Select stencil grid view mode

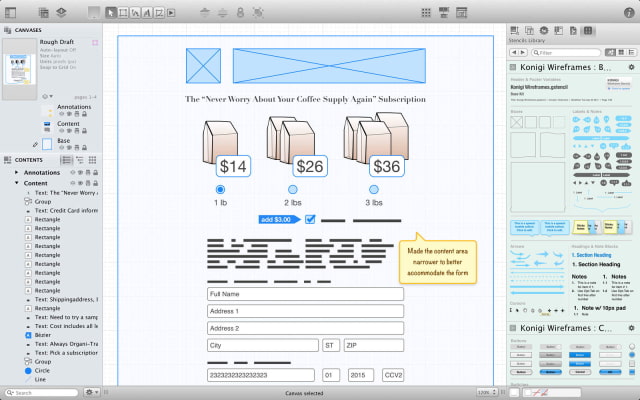(621, 52)
